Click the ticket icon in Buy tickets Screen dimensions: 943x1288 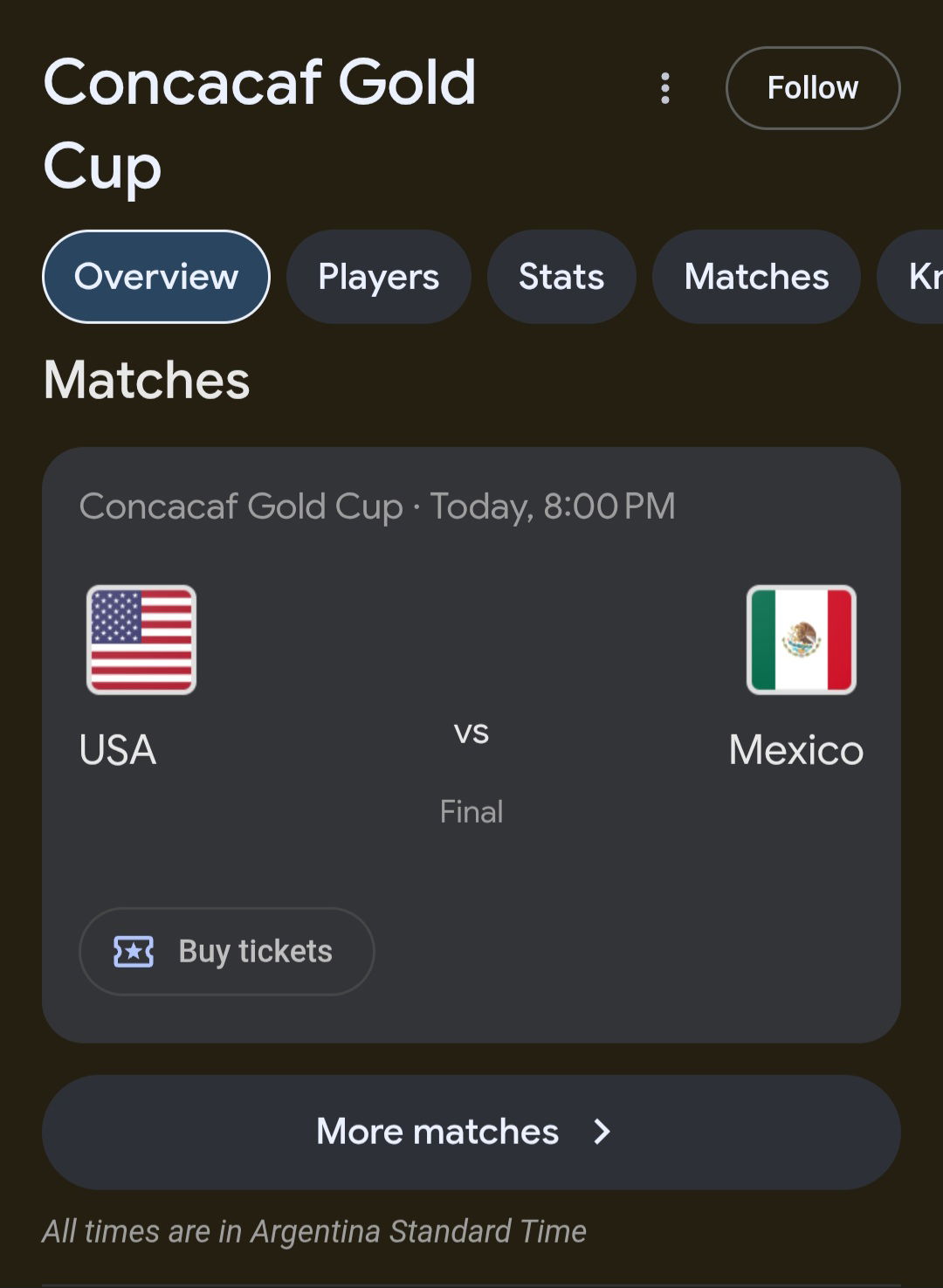(134, 951)
